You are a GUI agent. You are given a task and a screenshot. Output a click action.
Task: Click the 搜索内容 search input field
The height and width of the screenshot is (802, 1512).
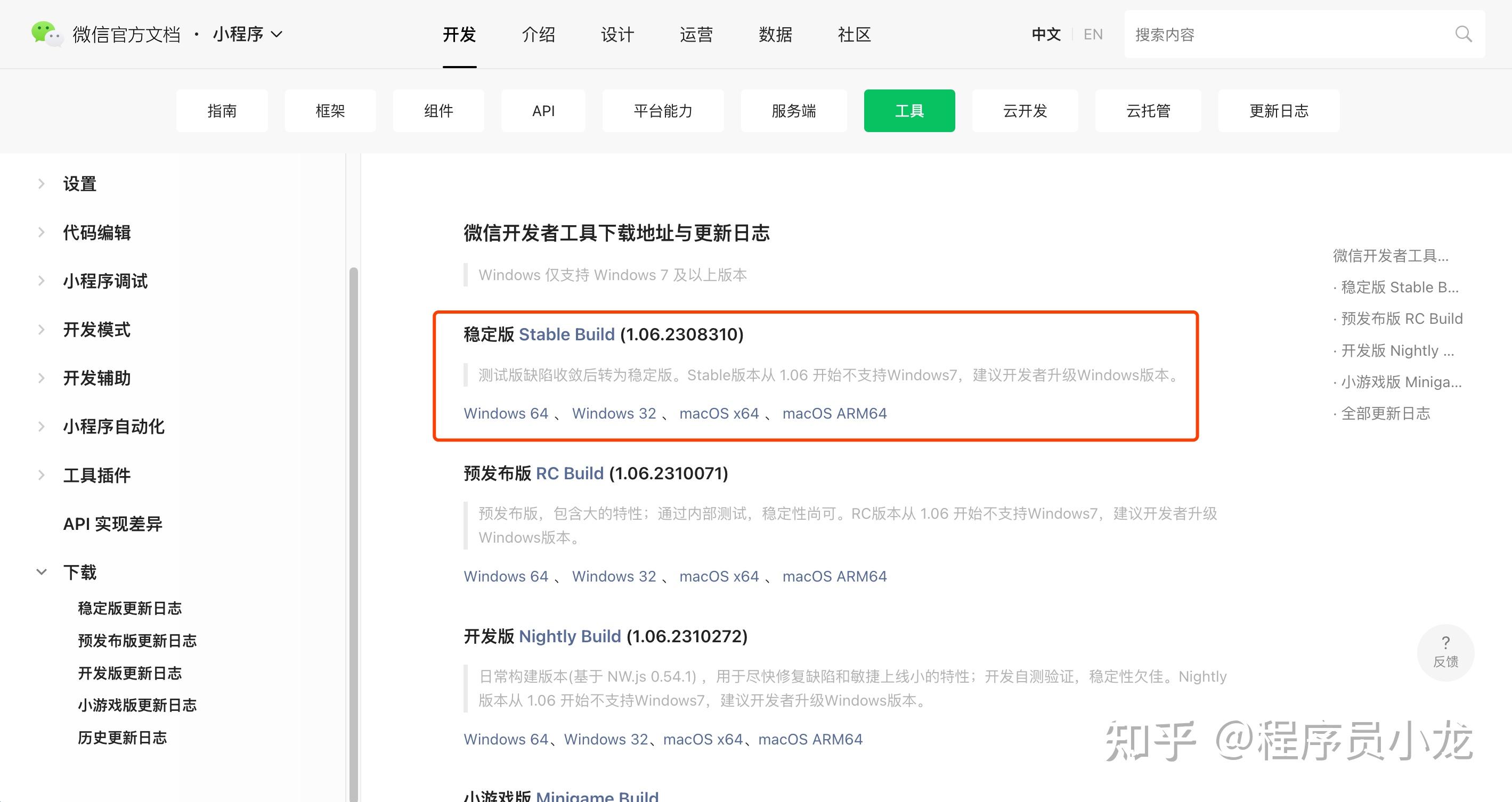pos(1262,34)
